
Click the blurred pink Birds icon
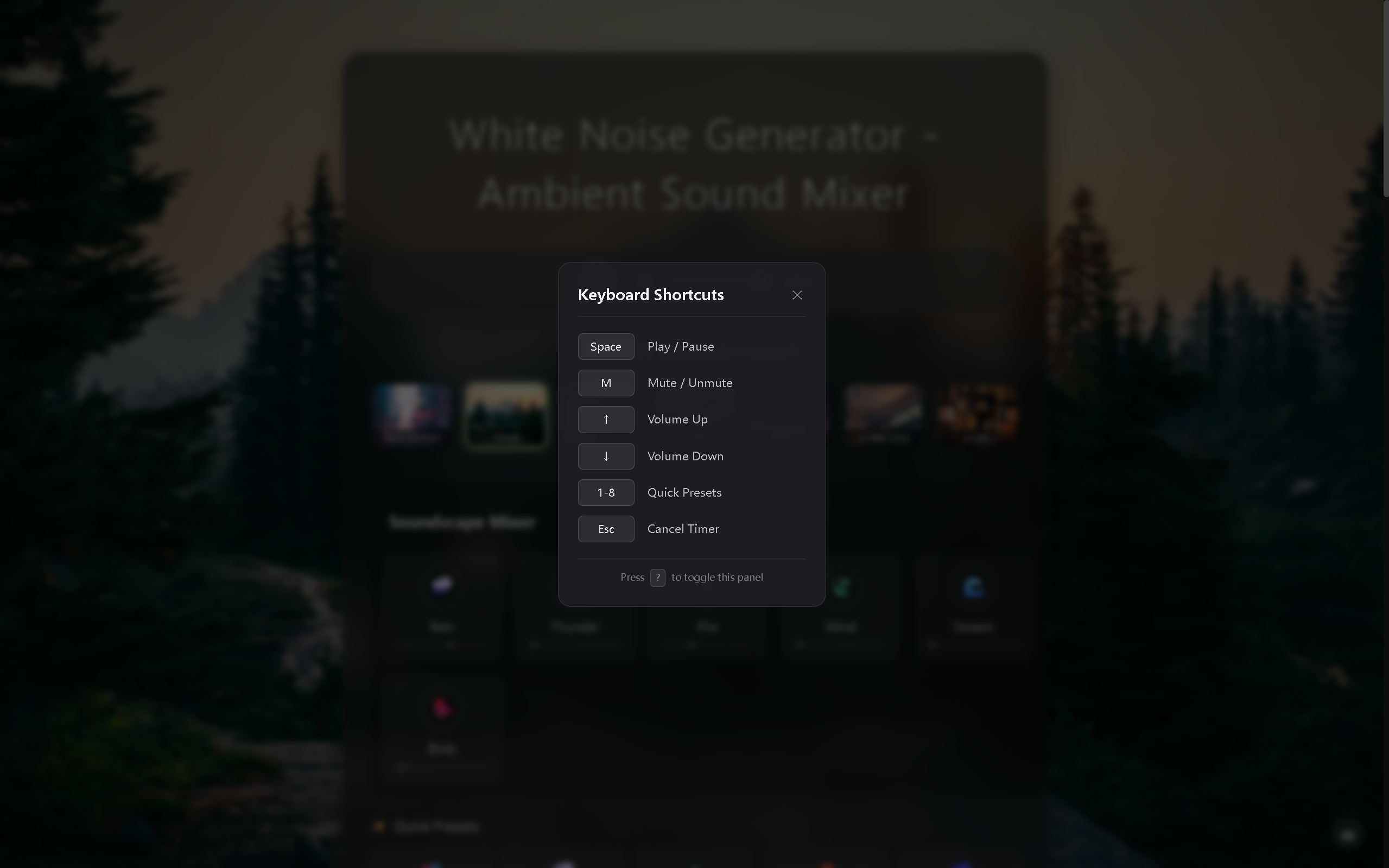(x=442, y=708)
